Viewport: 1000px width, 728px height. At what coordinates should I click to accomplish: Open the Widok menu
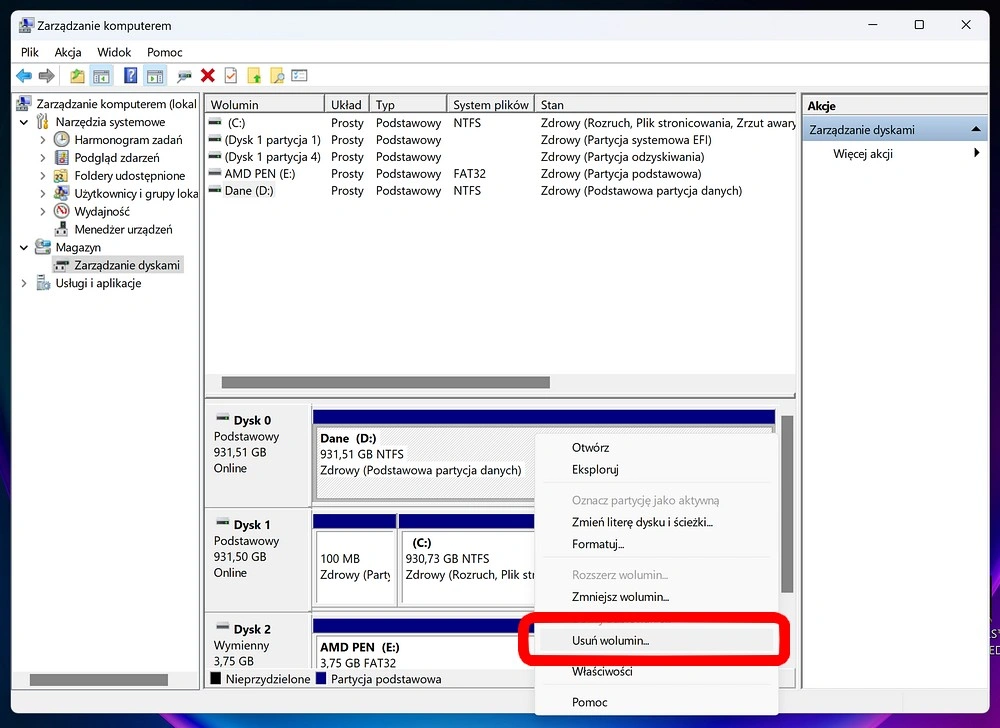[114, 52]
